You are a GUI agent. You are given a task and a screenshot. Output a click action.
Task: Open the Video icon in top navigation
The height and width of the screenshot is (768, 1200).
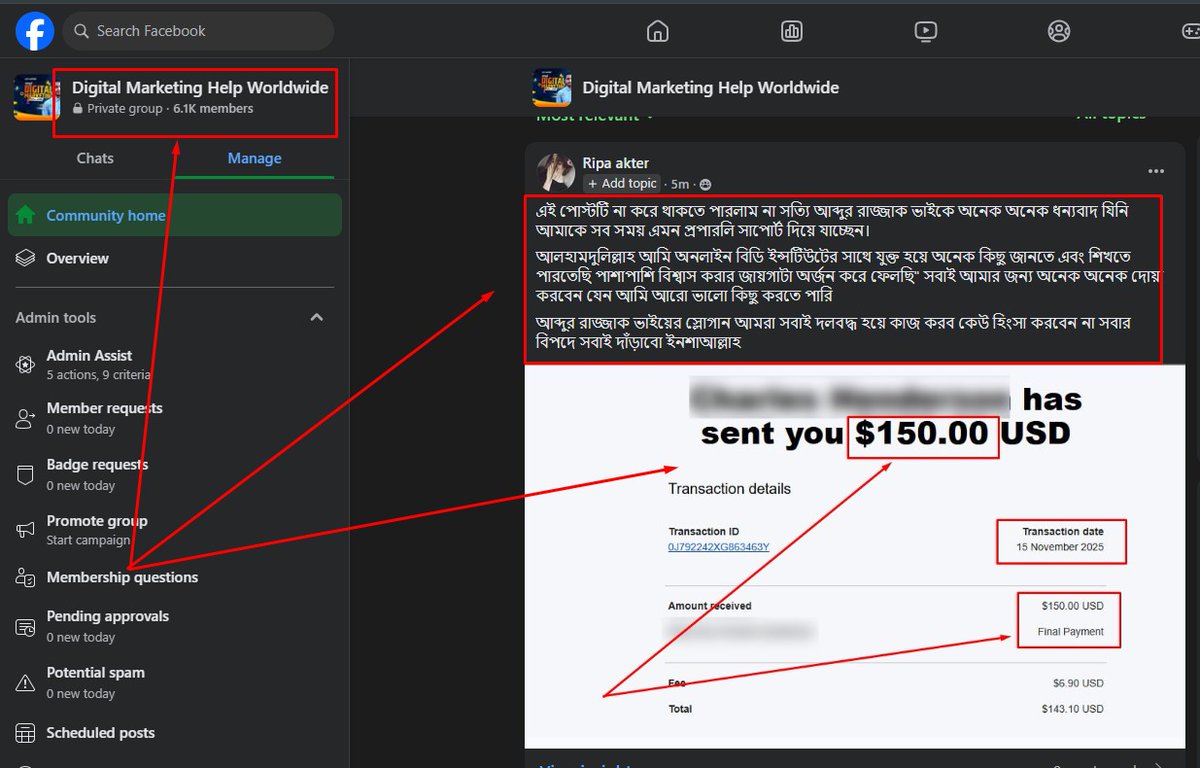click(925, 32)
